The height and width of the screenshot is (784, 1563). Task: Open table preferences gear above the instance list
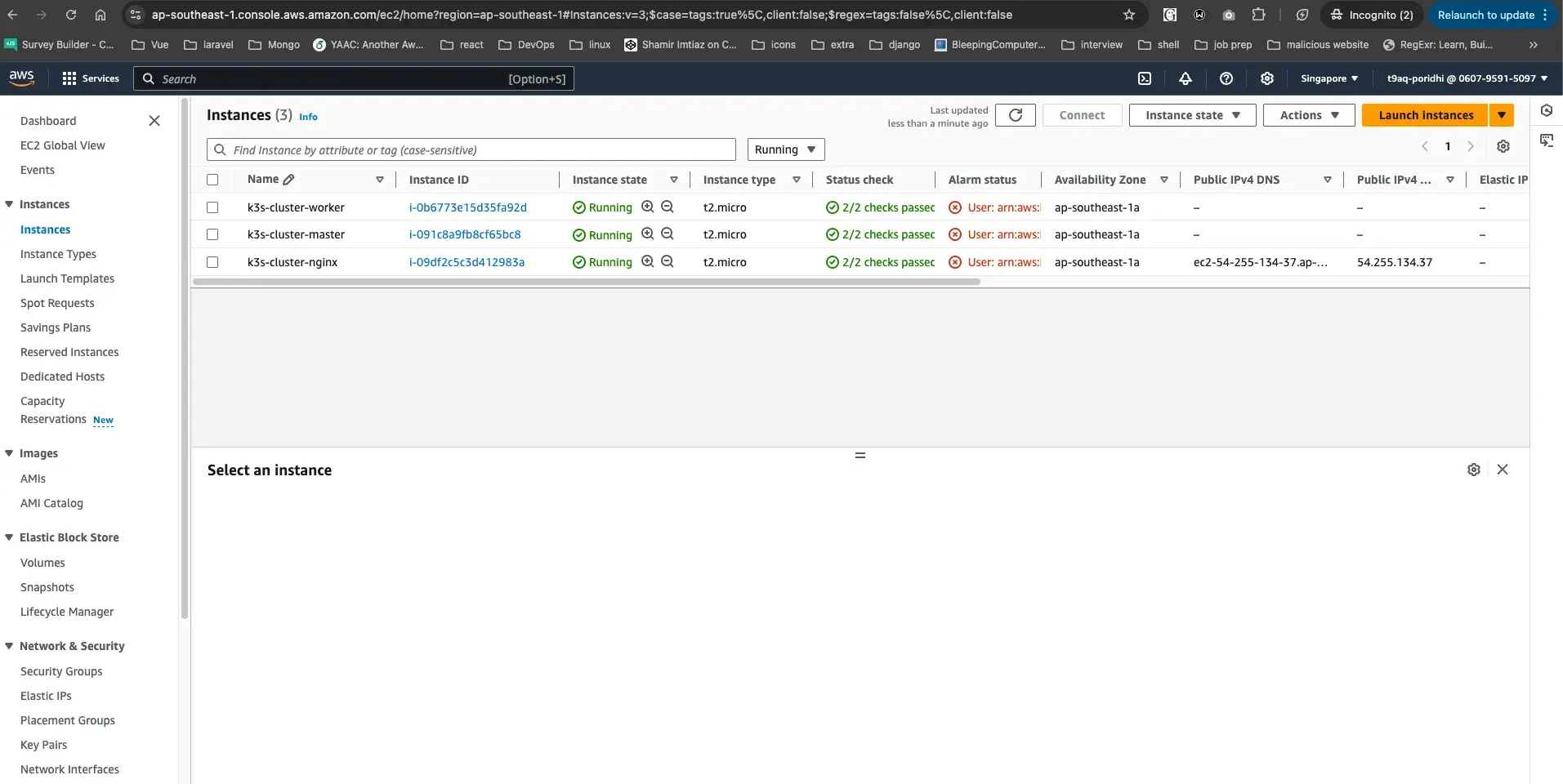click(1503, 146)
